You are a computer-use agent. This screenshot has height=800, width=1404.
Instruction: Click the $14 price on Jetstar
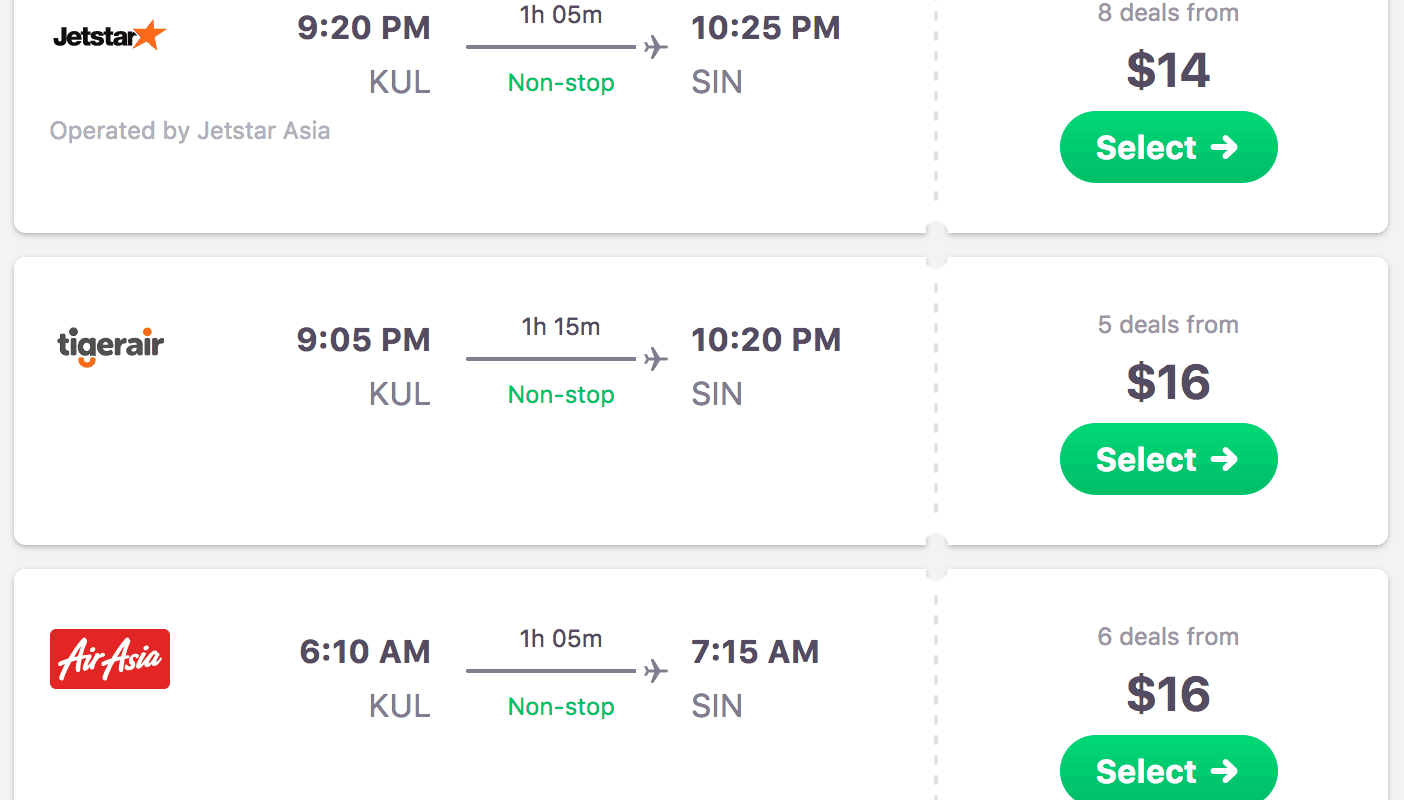point(1168,70)
